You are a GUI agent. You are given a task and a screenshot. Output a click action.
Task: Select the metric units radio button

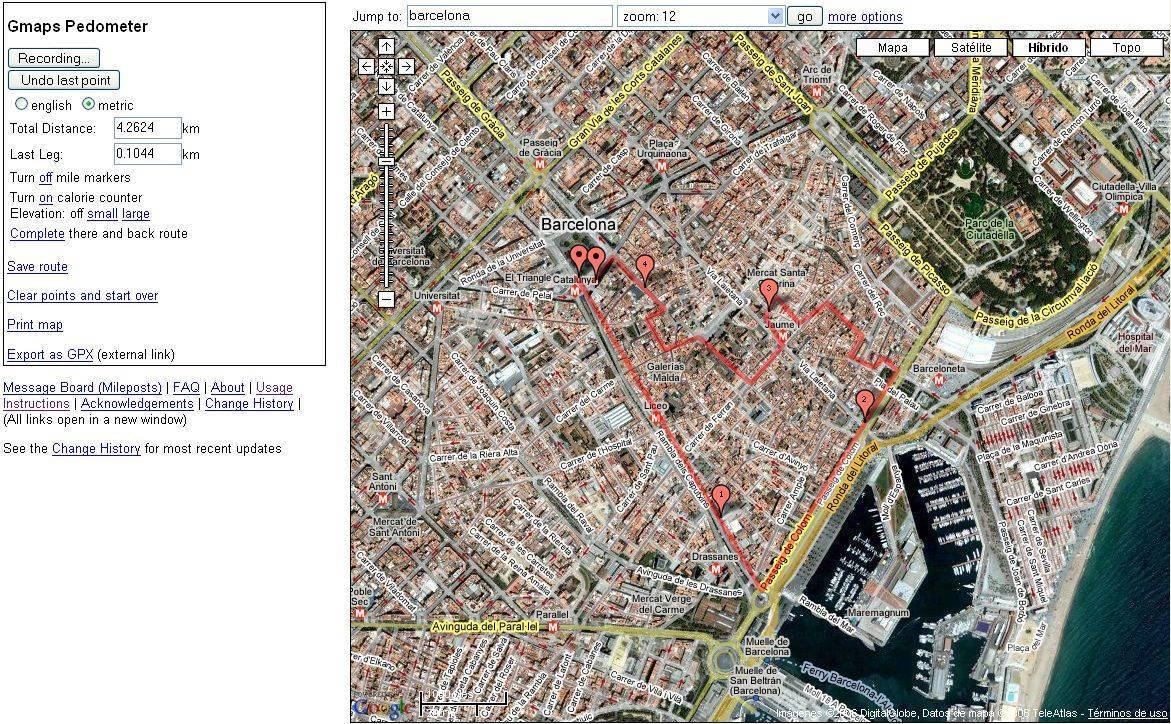(x=88, y=105)
